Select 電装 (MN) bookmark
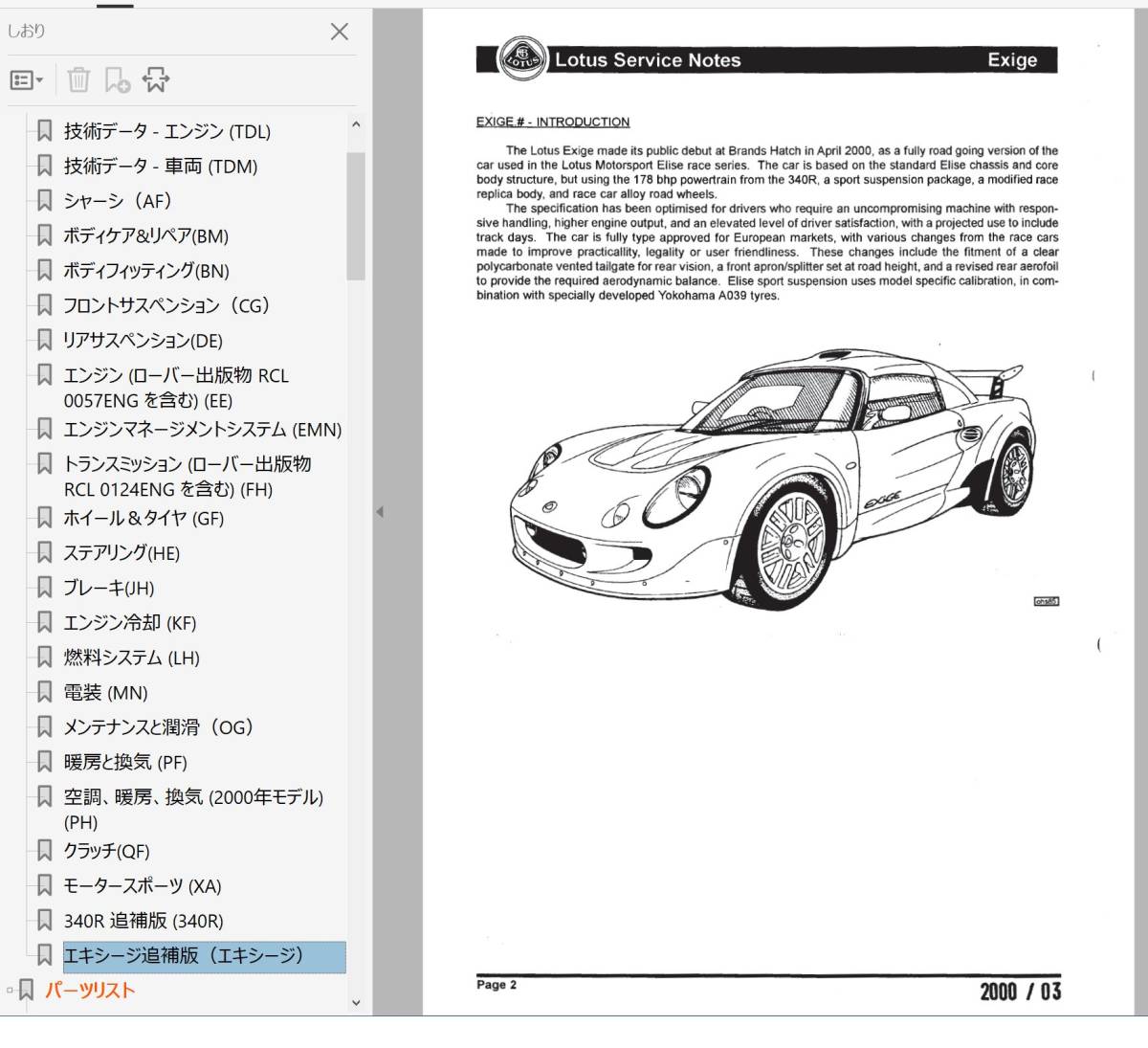Image resolution: width=1148 pixels, height=1048 pixels. tap(106, 693)
